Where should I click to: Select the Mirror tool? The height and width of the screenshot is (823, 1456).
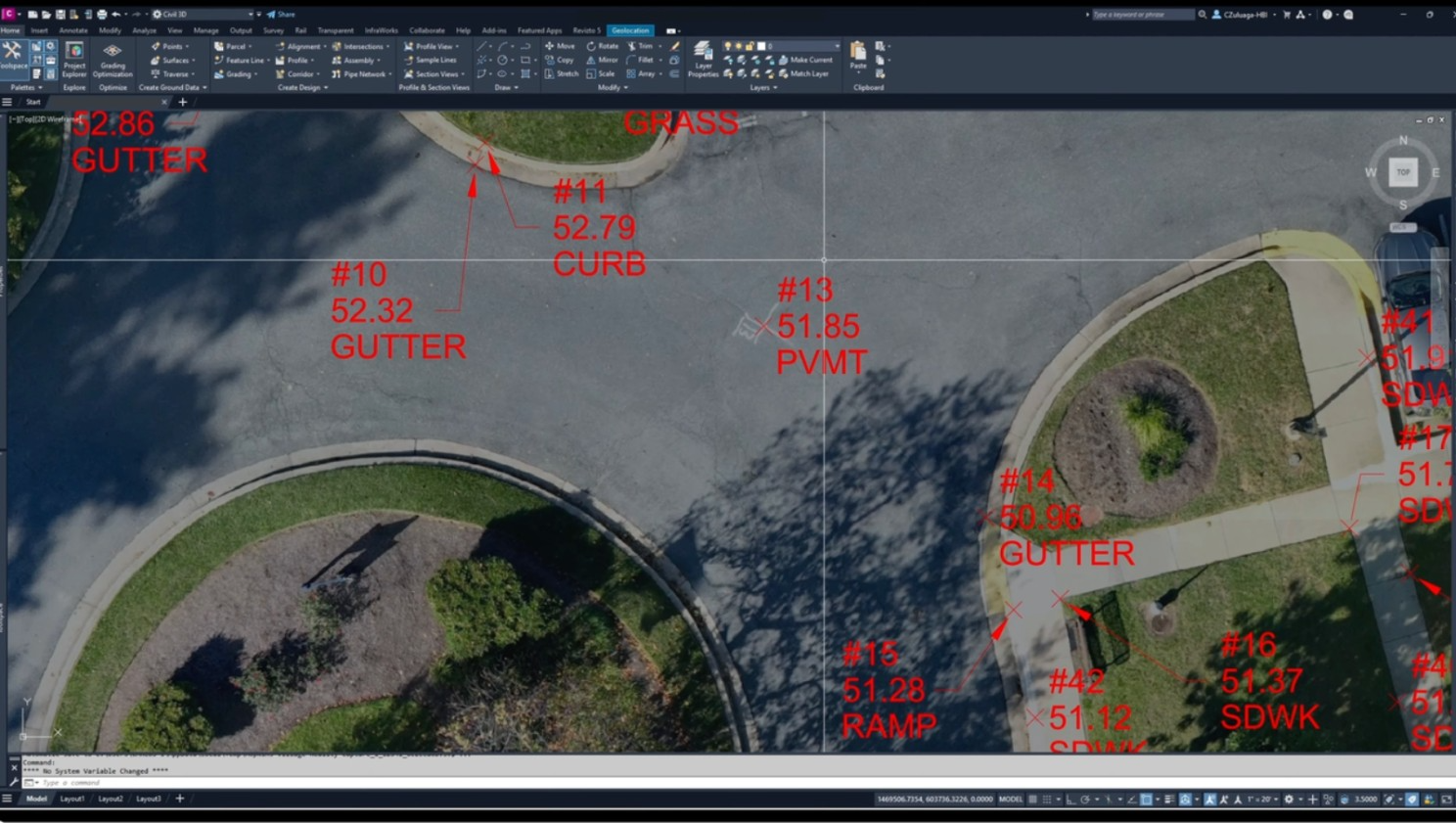pyautogui.click(x=603, y=60)
